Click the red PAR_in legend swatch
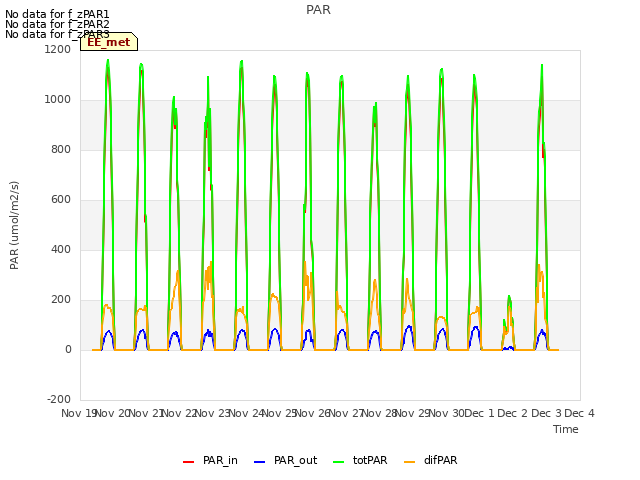This screenshot has height=480, width=640. (x=189, y=462)
